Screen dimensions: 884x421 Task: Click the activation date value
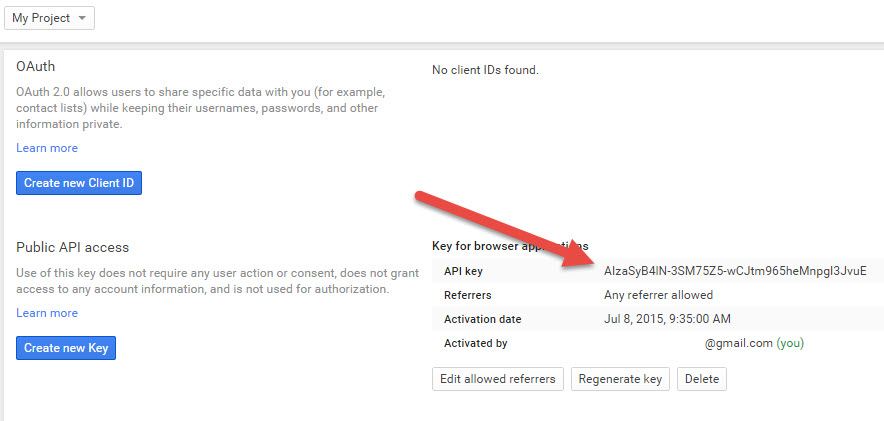tap(667, 319)
